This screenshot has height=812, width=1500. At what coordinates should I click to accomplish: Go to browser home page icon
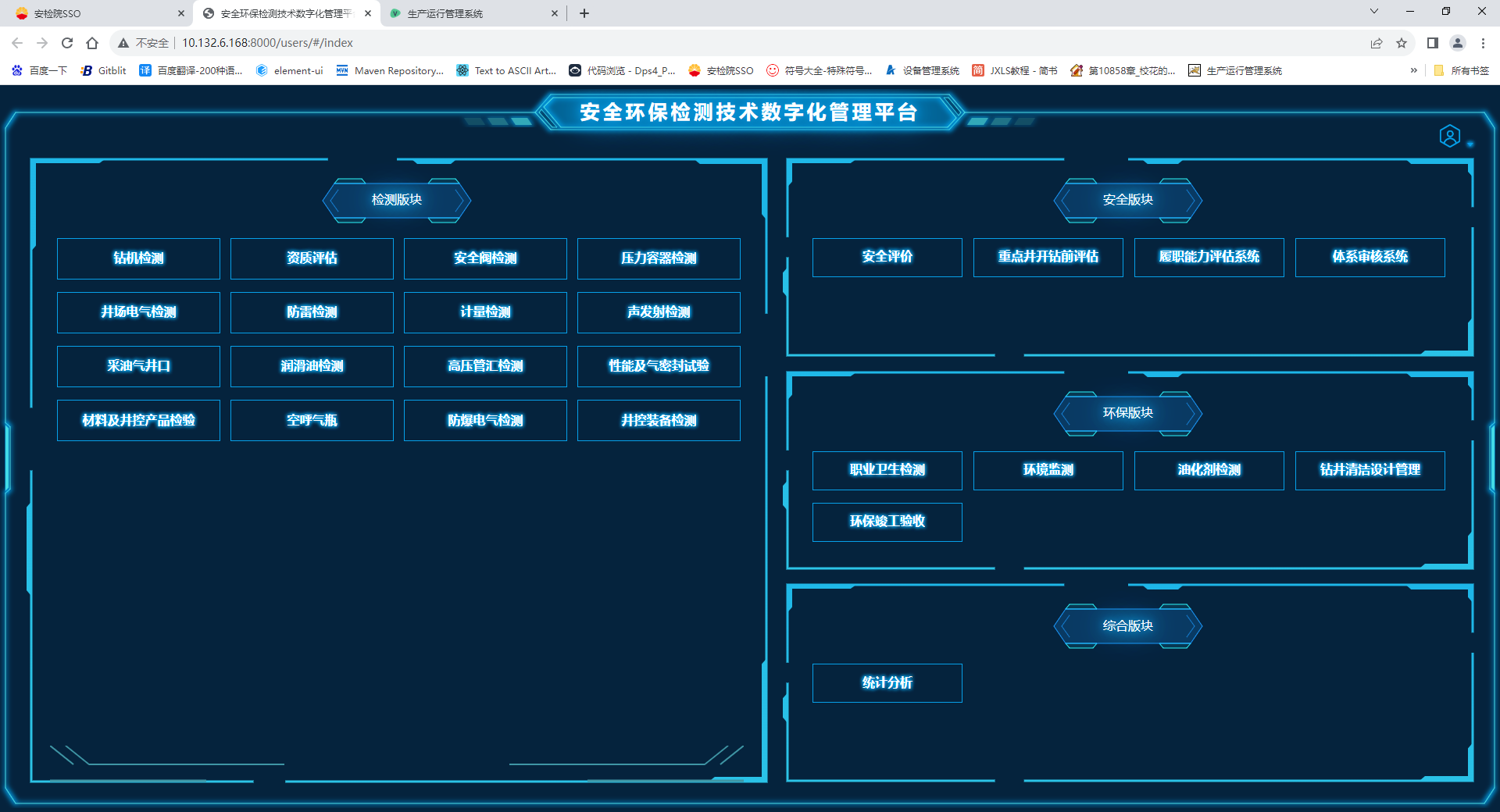(92, 43)
